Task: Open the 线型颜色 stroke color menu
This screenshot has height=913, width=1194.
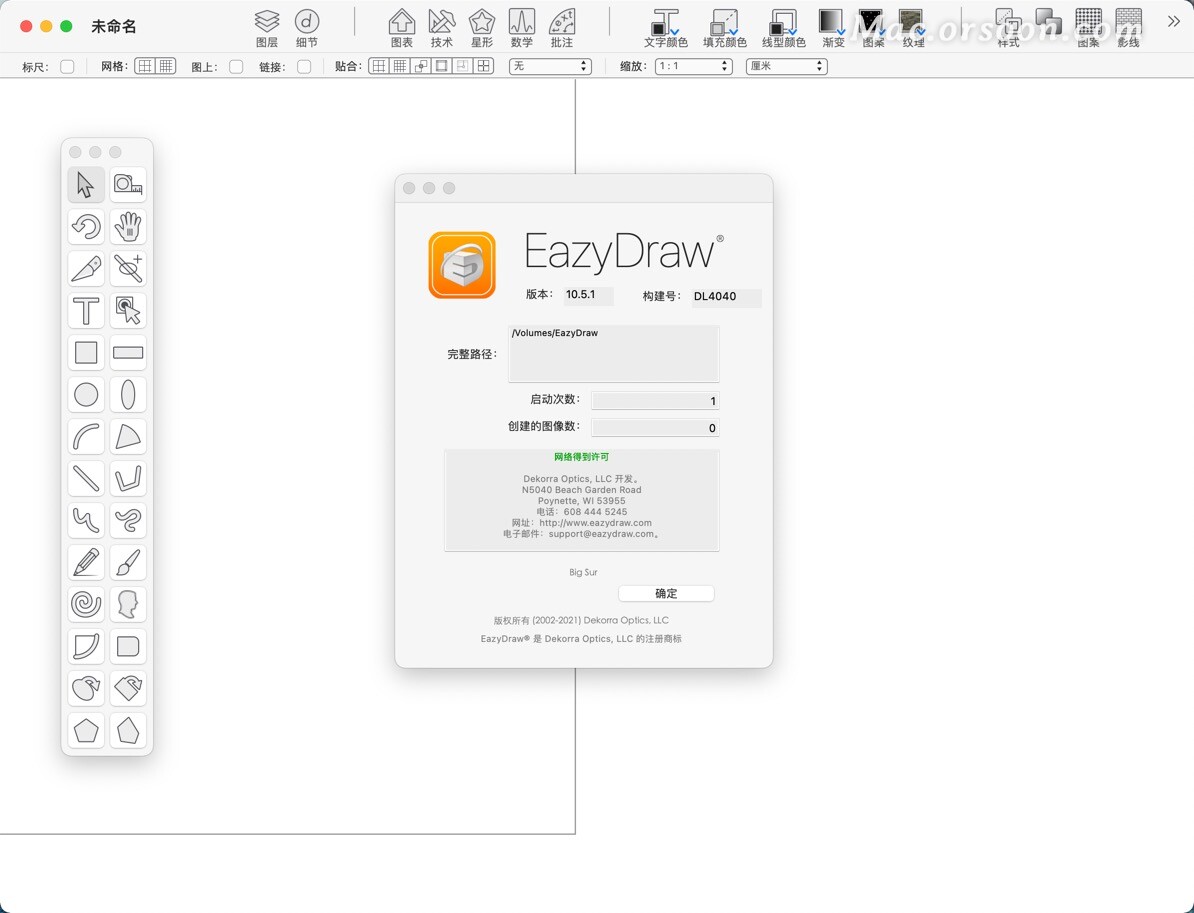Action: [x=784, y=28]
